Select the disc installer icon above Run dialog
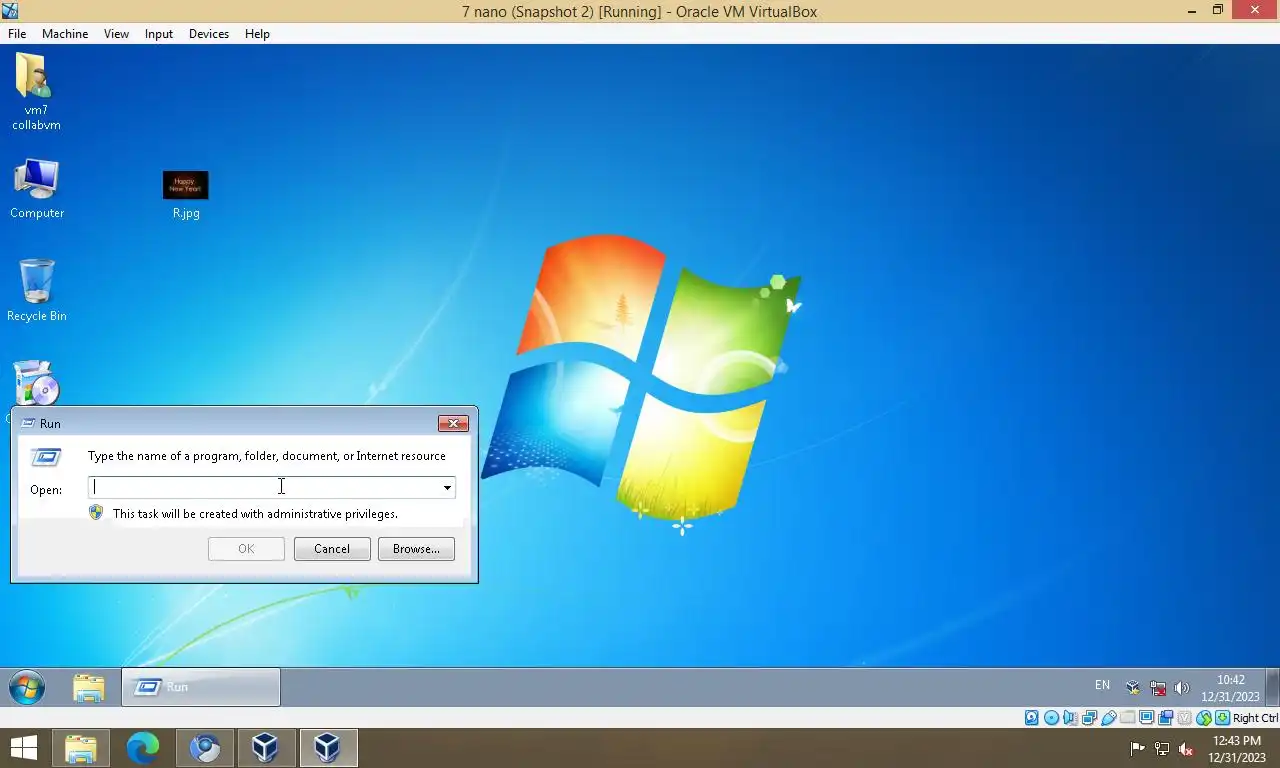 [x=37, y=383]
